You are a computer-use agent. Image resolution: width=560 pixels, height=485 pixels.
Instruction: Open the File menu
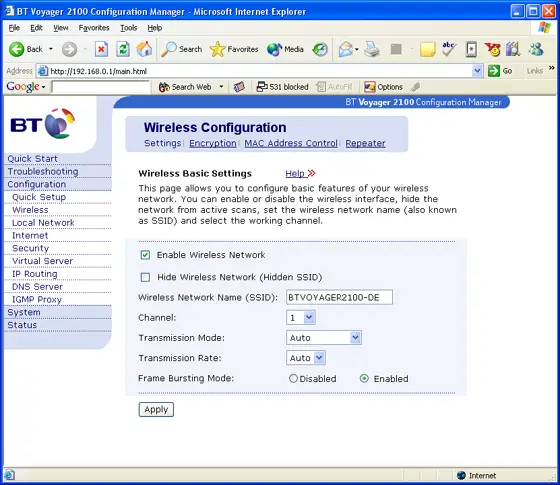(14, 28)
